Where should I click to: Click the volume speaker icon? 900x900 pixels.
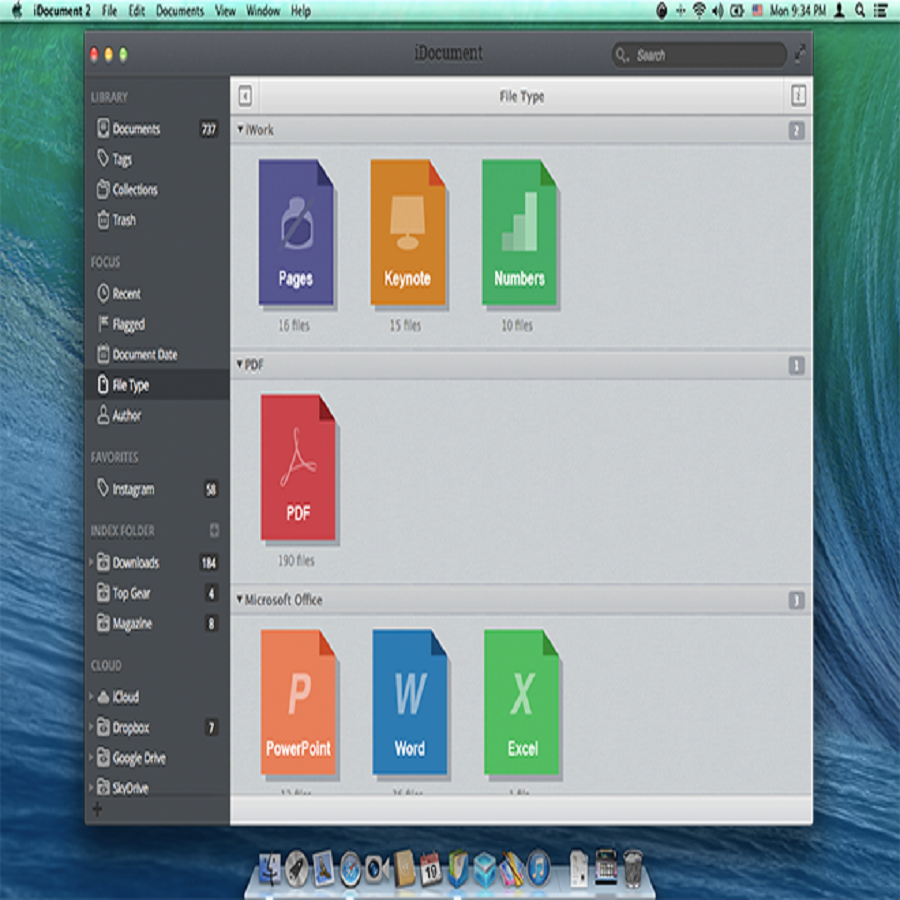717,10
